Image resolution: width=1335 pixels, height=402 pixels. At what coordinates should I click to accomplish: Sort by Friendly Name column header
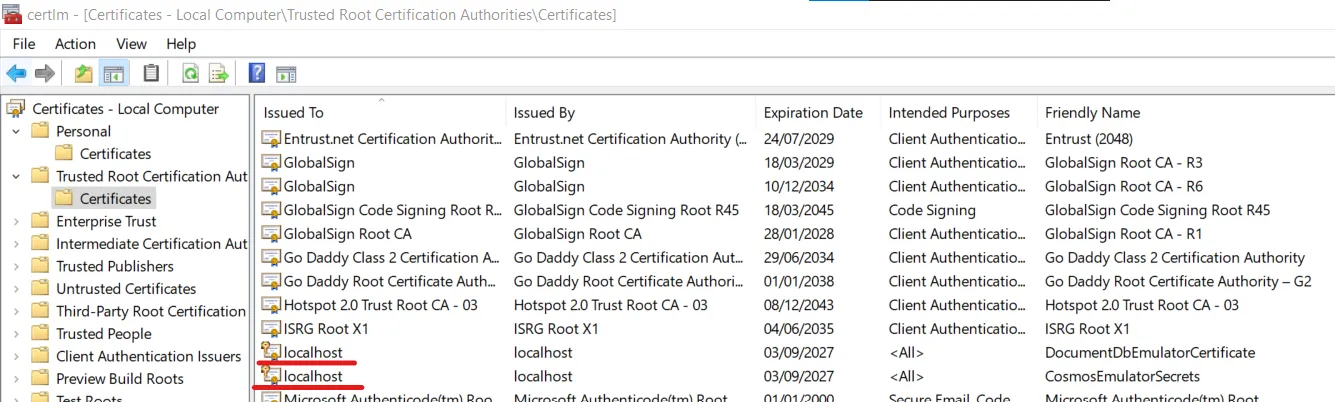(x=1092, y=113)
